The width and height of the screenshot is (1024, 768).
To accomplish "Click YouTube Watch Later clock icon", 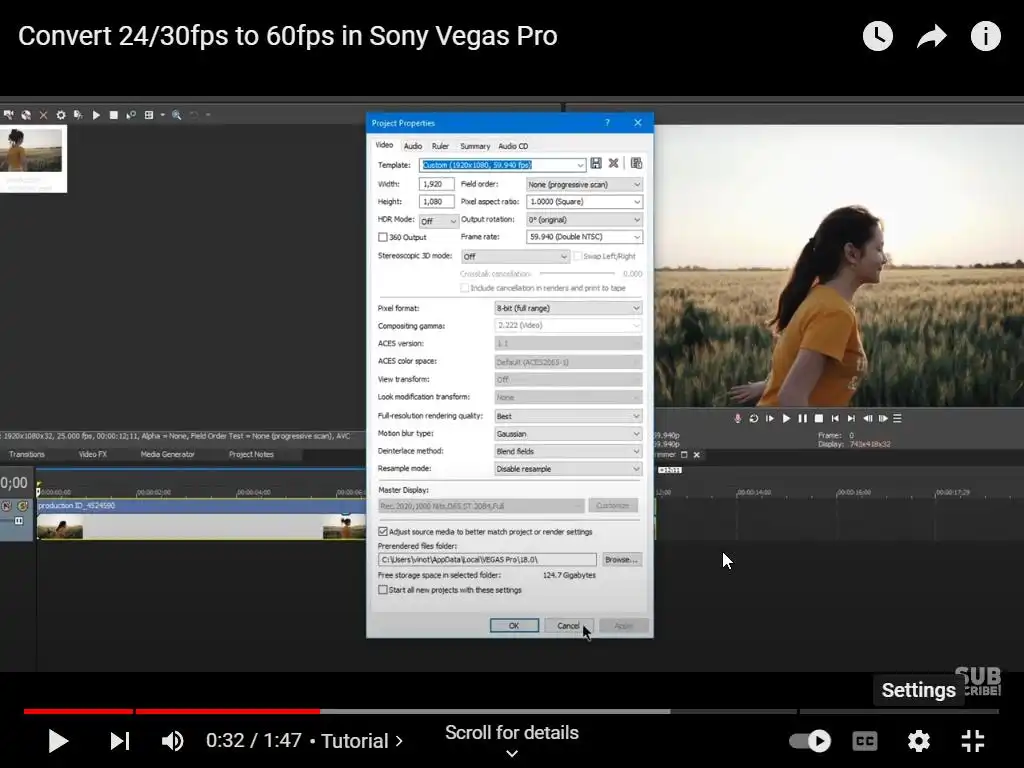I will pyautogui.click(x=878, y=36).
